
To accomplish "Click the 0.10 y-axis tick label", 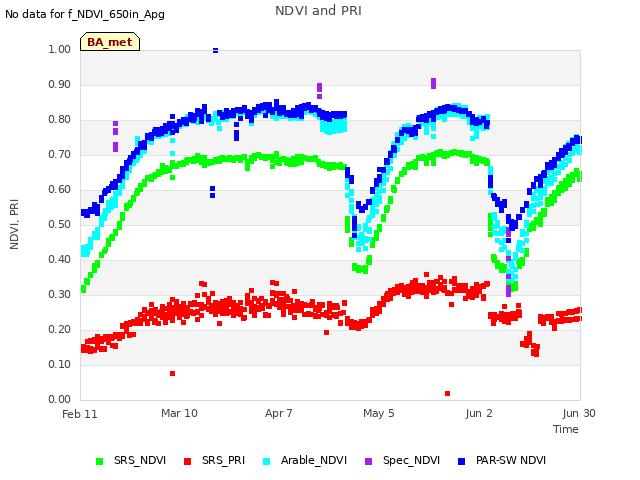I will tap(60, 364).
